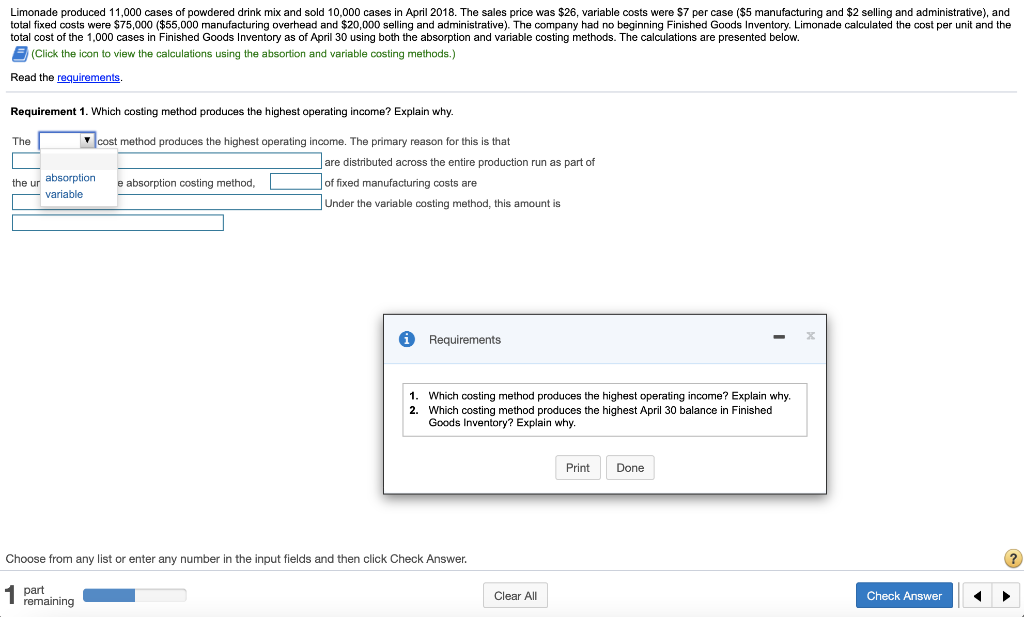Click the 'part remaining' label
The width and height of the screenshot is (1024, 617).
pyautogui.click(x=48, y=595)
